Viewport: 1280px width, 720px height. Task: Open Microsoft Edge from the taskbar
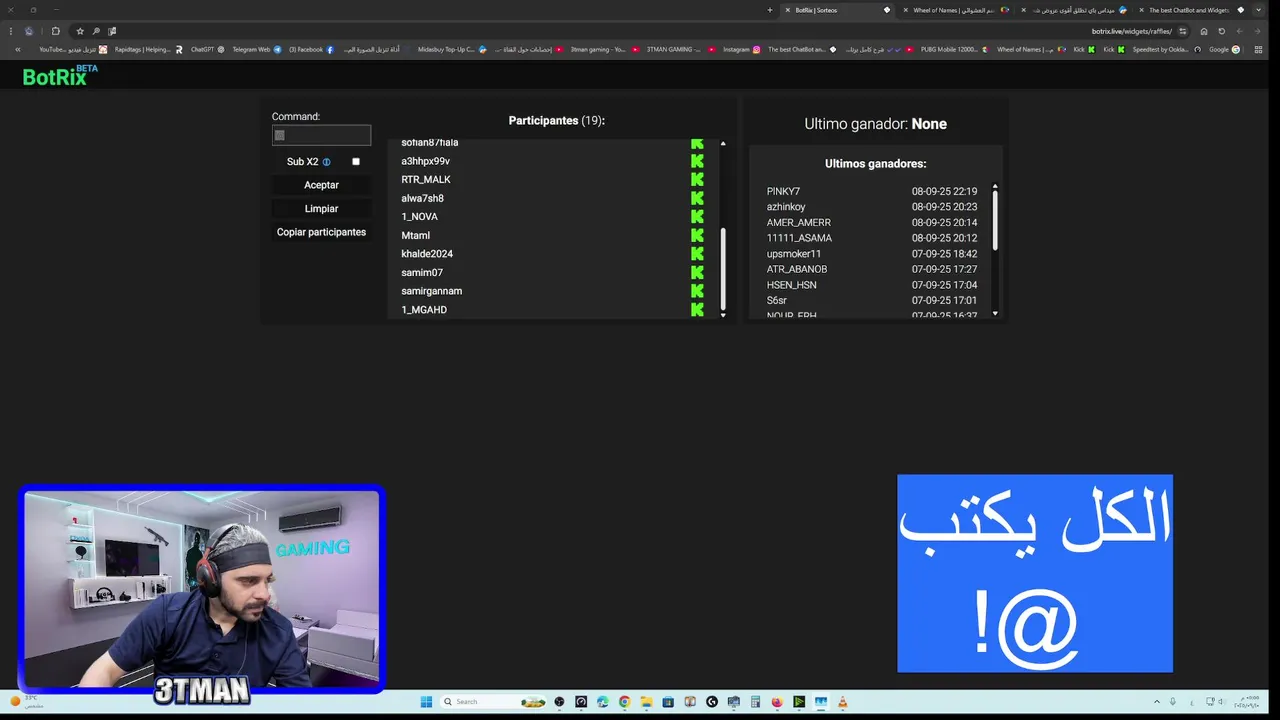[x=603, y=702]
